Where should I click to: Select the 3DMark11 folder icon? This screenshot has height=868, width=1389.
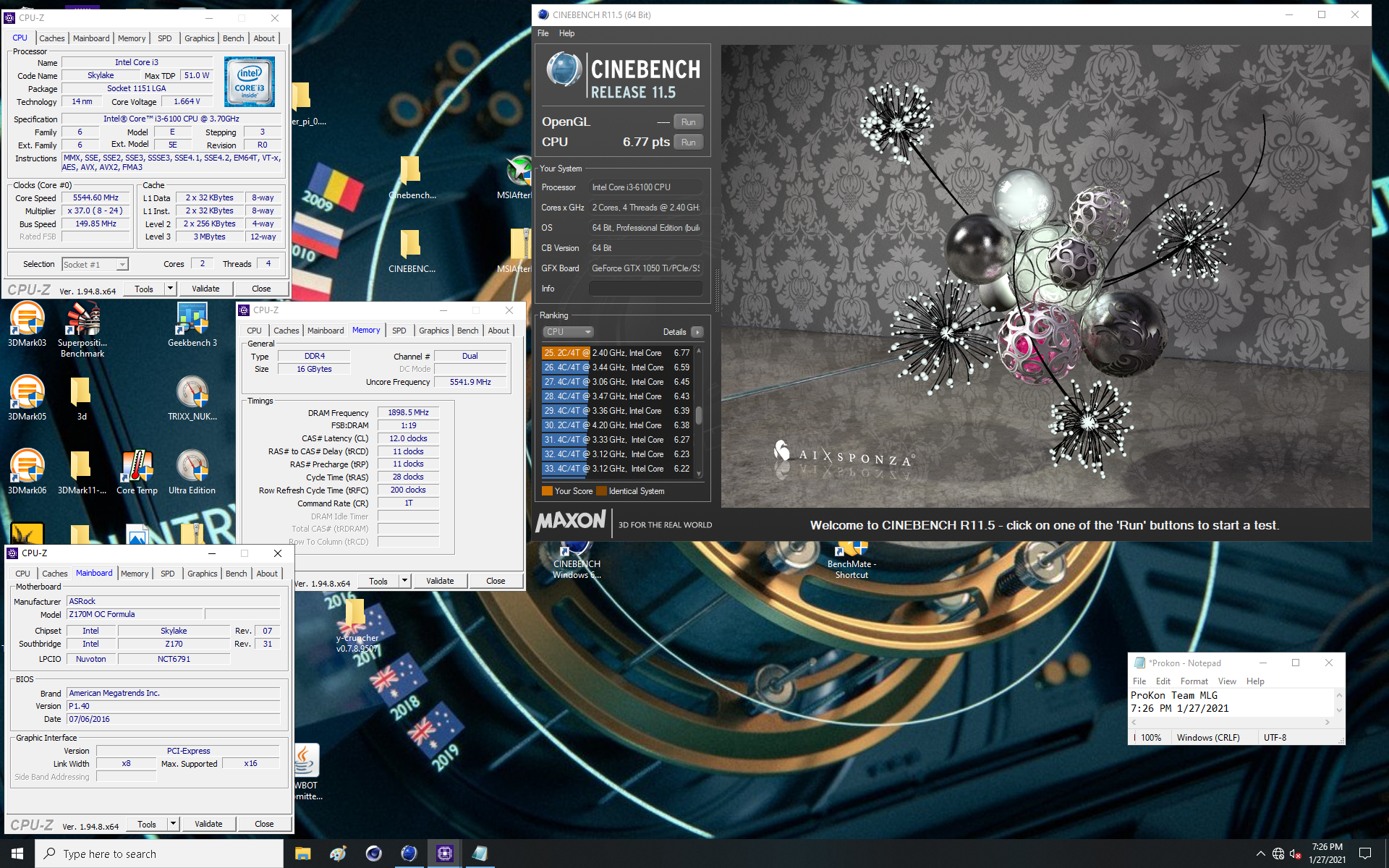tap(82, 472)
